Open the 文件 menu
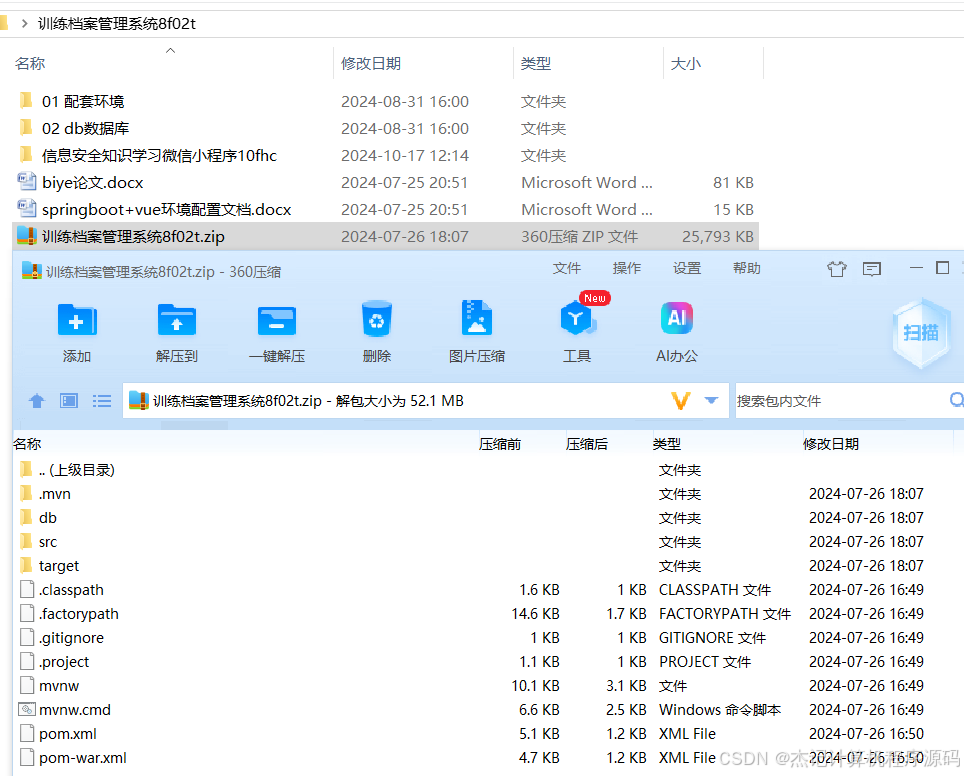This screenshot has width=964, height=776. pos(567,268)
